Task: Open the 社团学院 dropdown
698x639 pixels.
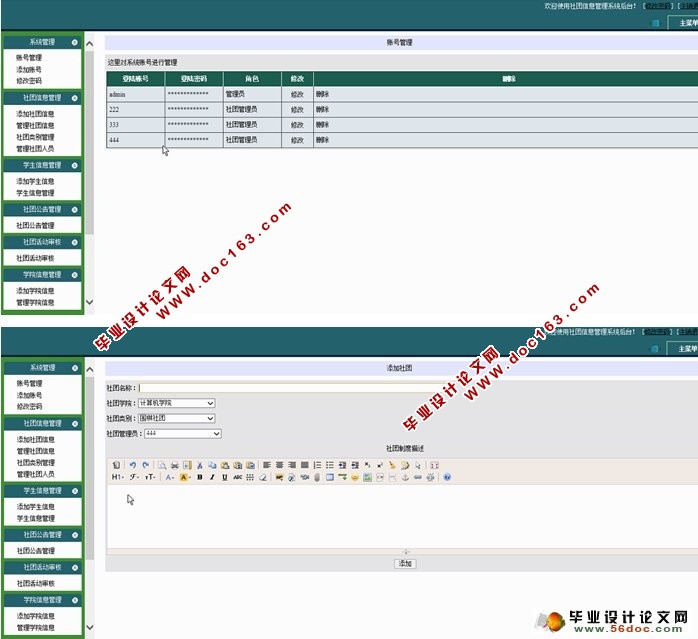Action: 177,403
